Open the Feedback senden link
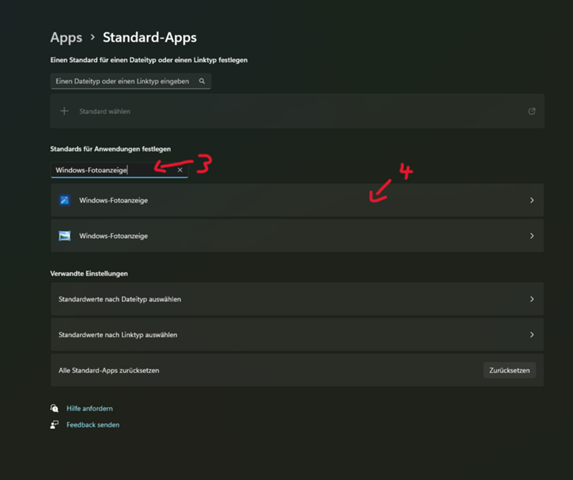The width and height of the screenshot is (573, 480). tap(93, 425)
